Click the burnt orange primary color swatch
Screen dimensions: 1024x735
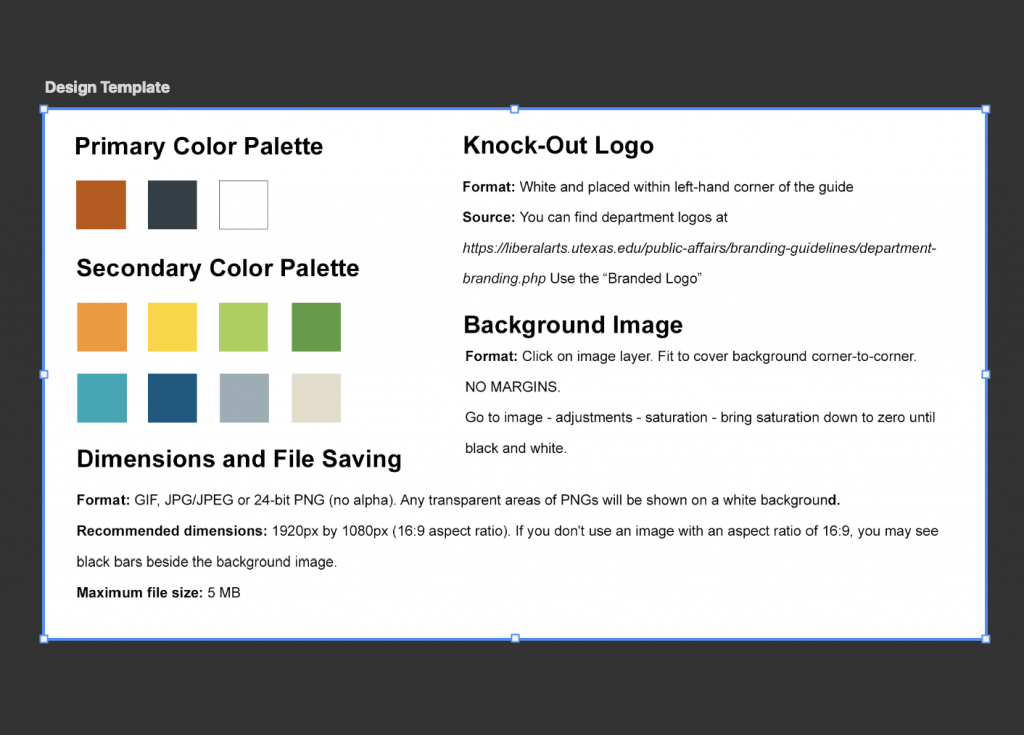(x=101, y=205)
